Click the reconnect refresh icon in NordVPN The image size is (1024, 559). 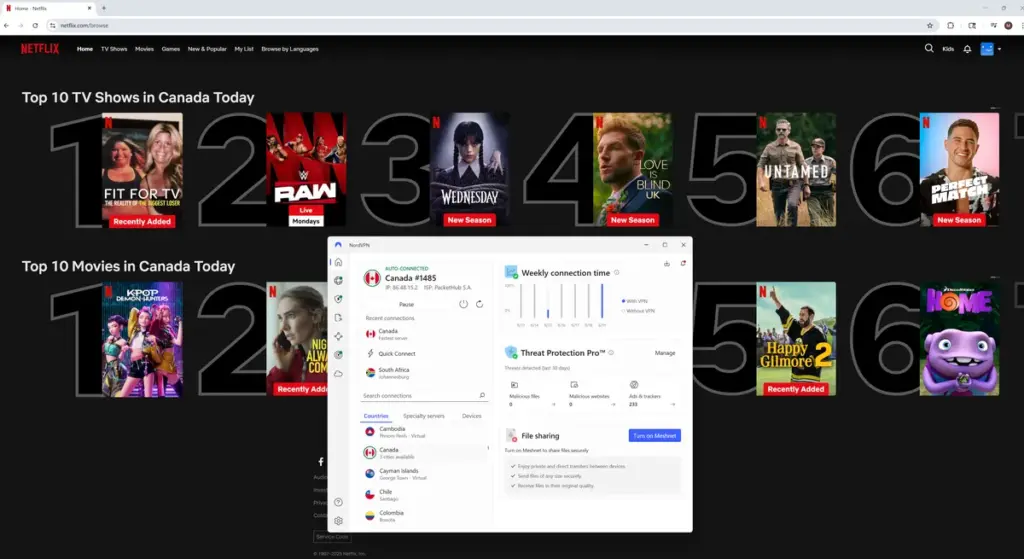(480, 304)
